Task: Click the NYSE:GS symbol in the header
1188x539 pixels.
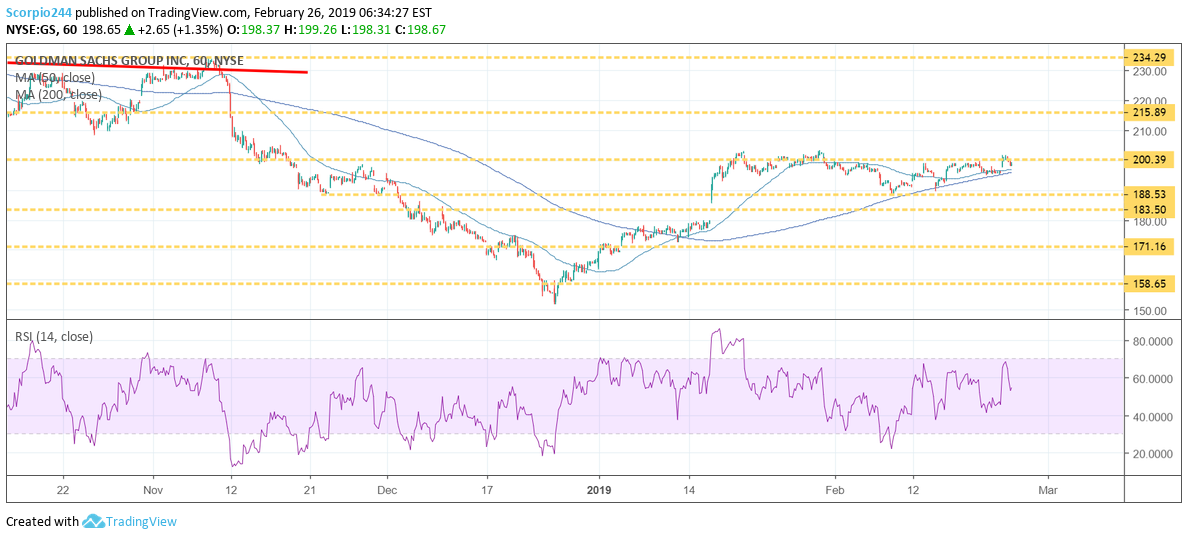Action: (x=29, y=29)
